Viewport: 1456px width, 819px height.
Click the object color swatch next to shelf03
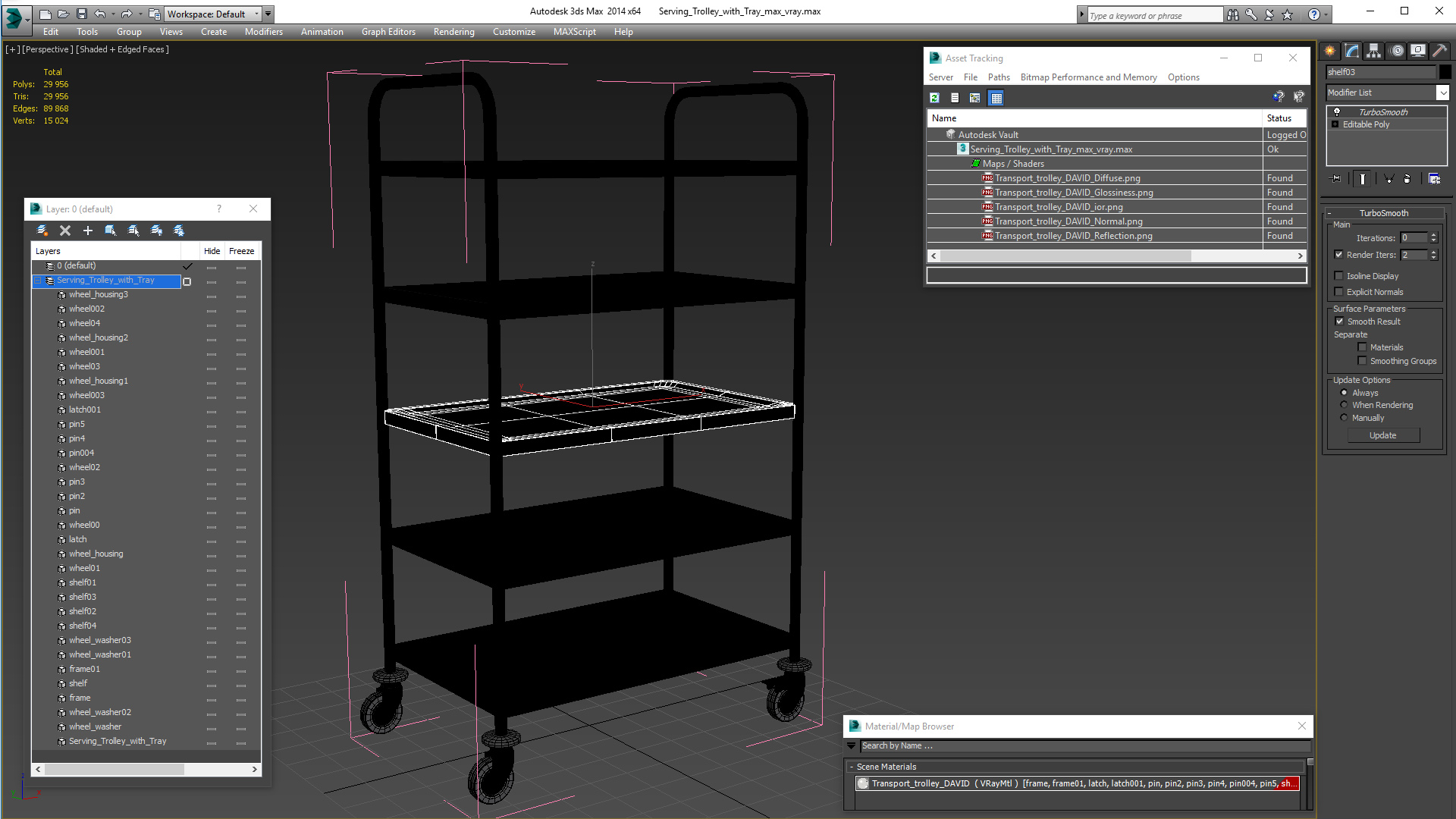pos(1445,72)
